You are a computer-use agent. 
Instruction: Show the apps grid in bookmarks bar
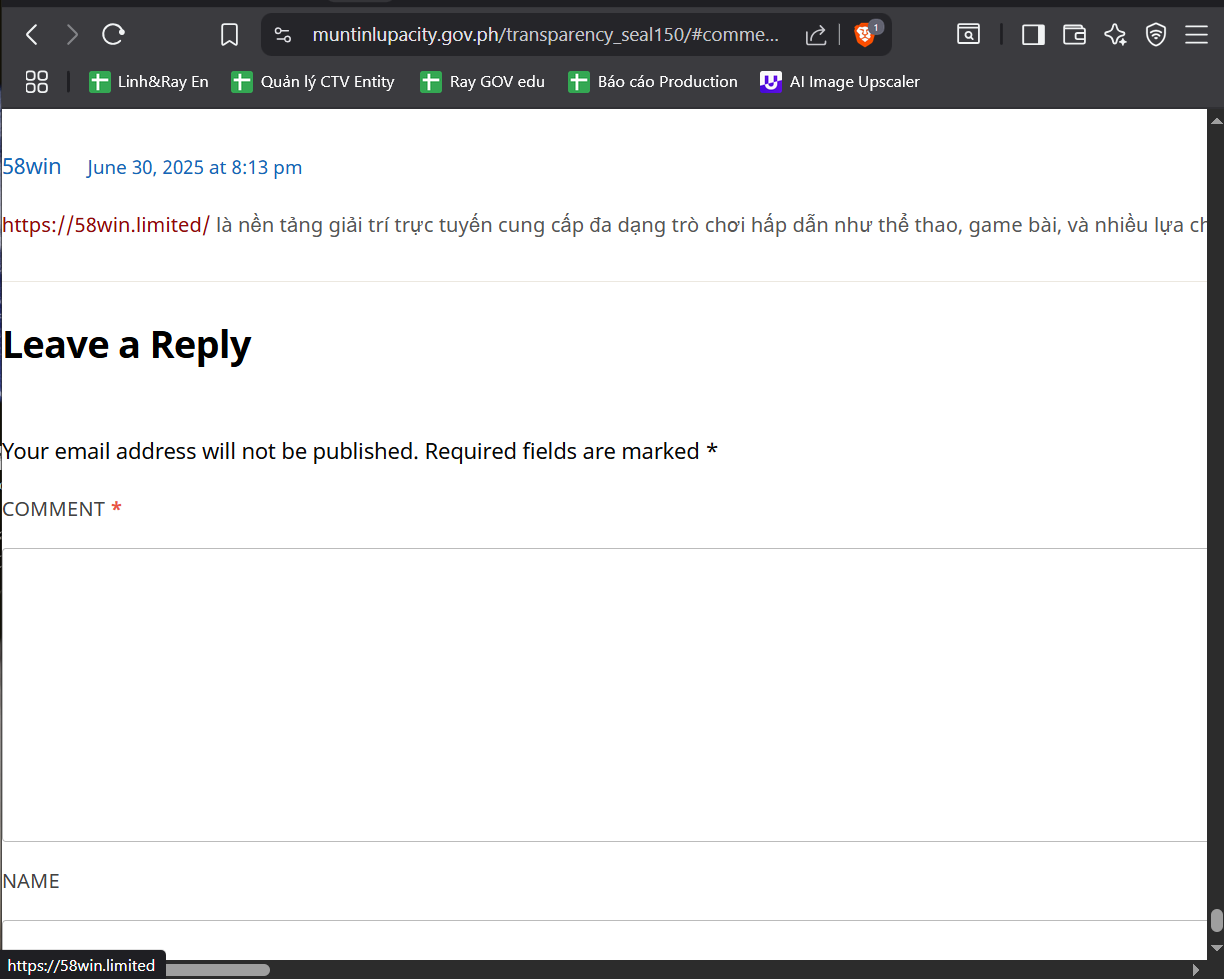pos(37,82)
